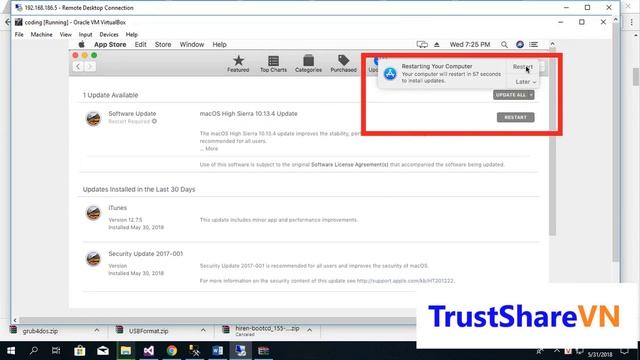Select the macOS High Sierra 10.13.4 Update title
Screen dimensions: 640x360
(x=248, y=113)
